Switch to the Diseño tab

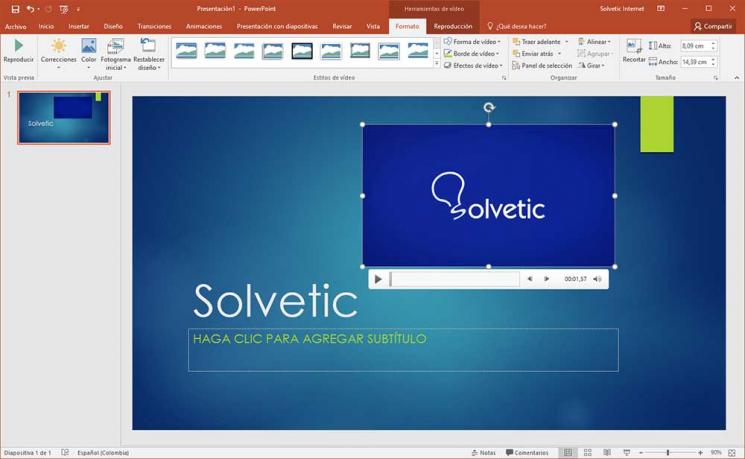(113, 27)
